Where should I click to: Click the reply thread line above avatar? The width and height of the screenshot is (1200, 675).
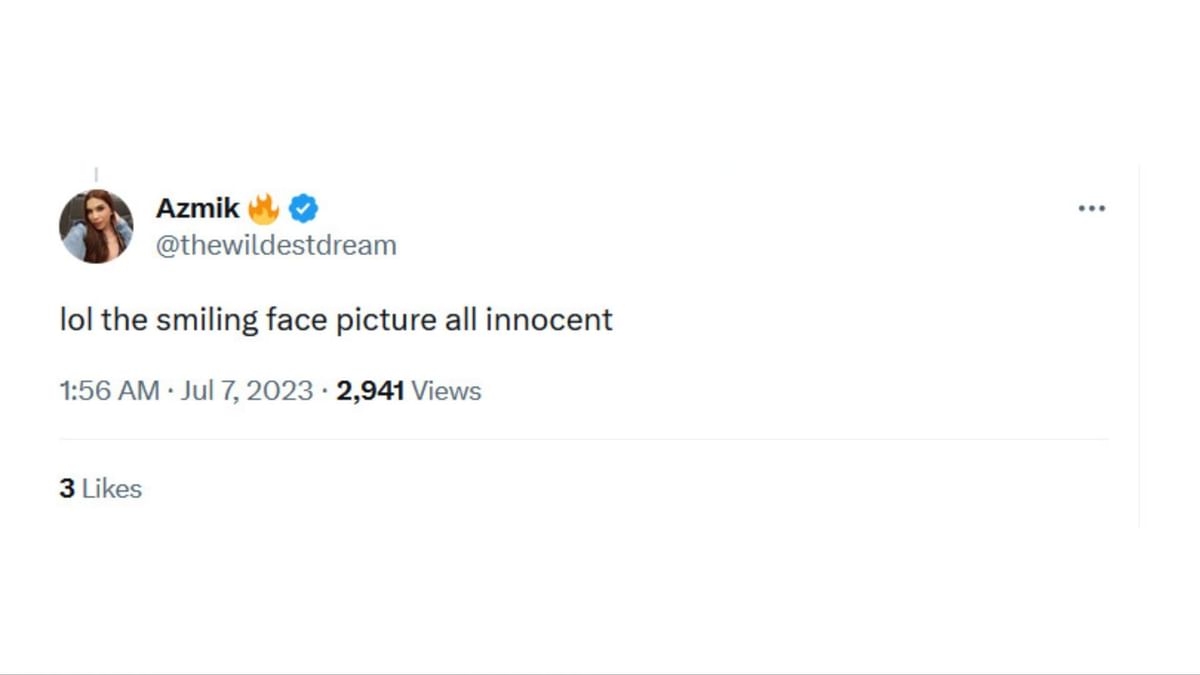[x=96, y=176]
